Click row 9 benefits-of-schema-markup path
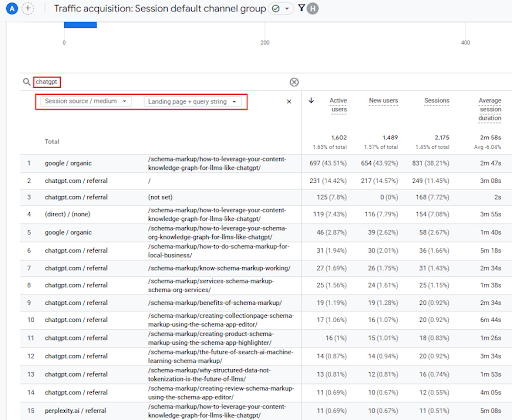 pyautogui.click(x=215, y=303)
